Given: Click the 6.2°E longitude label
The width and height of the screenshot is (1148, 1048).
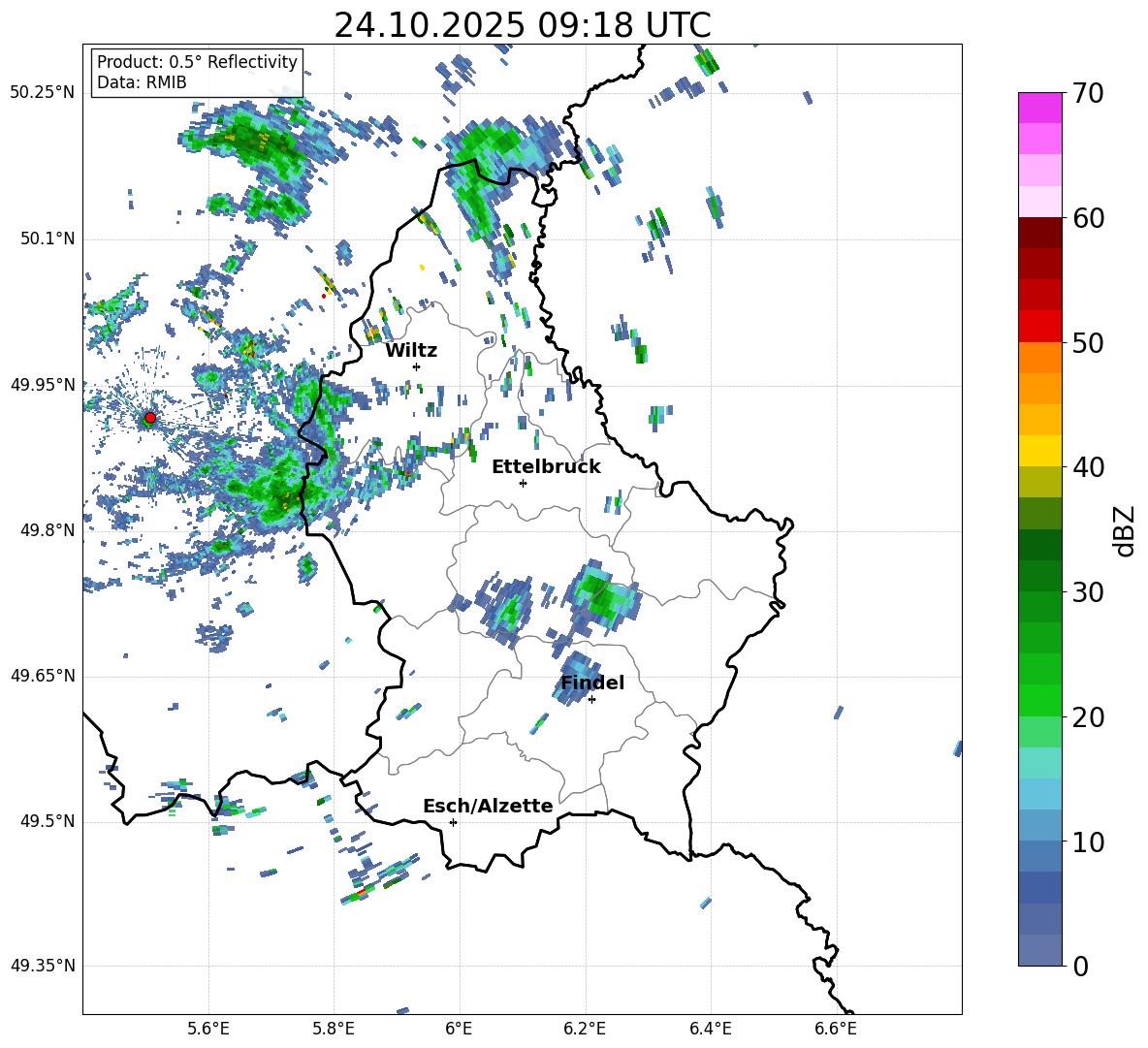Looking at the screenshot, I should pos(585,1029).
